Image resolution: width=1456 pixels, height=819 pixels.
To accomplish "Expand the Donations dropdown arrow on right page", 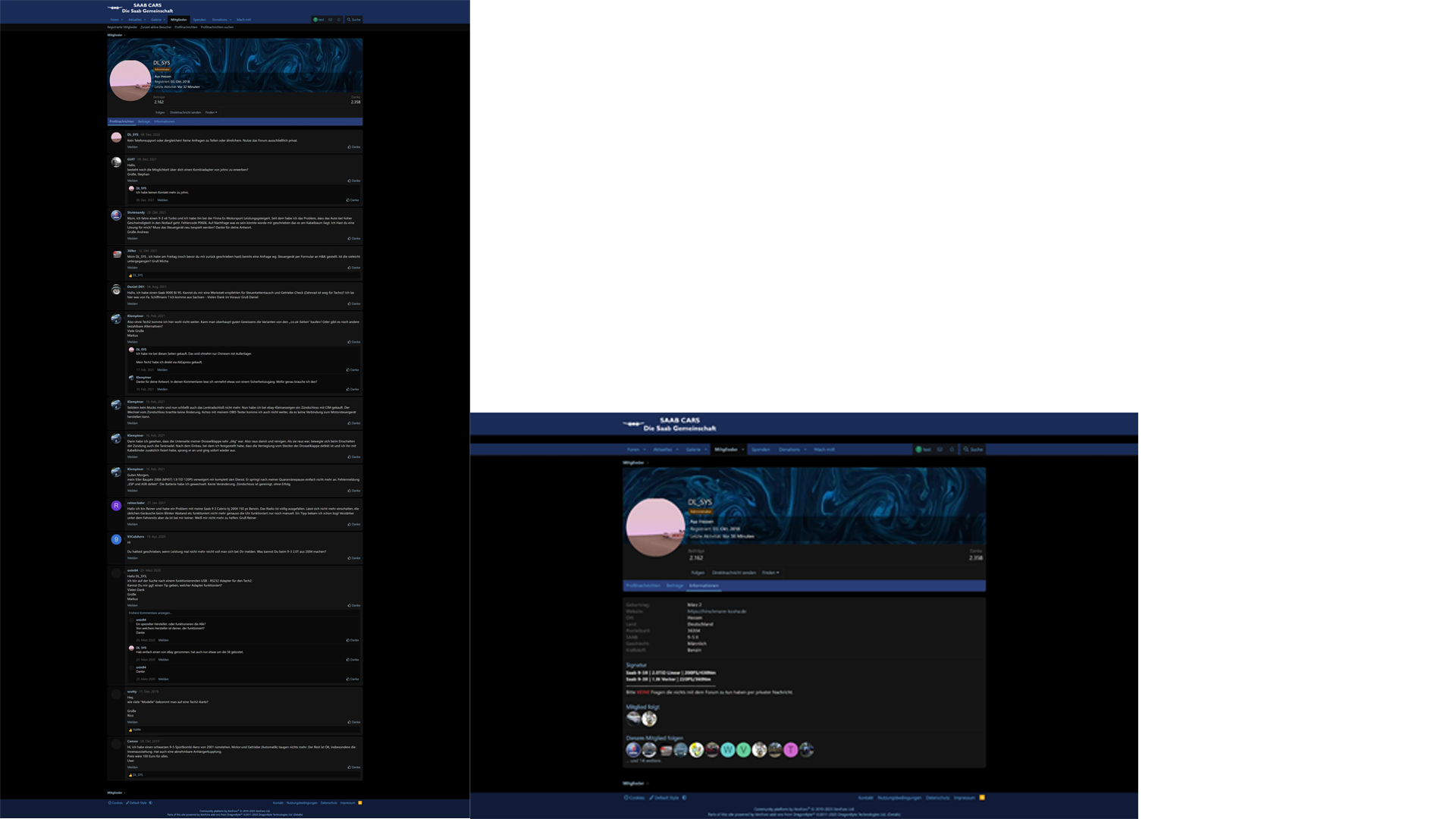I will pyautogui.click(x=805, y=450).
